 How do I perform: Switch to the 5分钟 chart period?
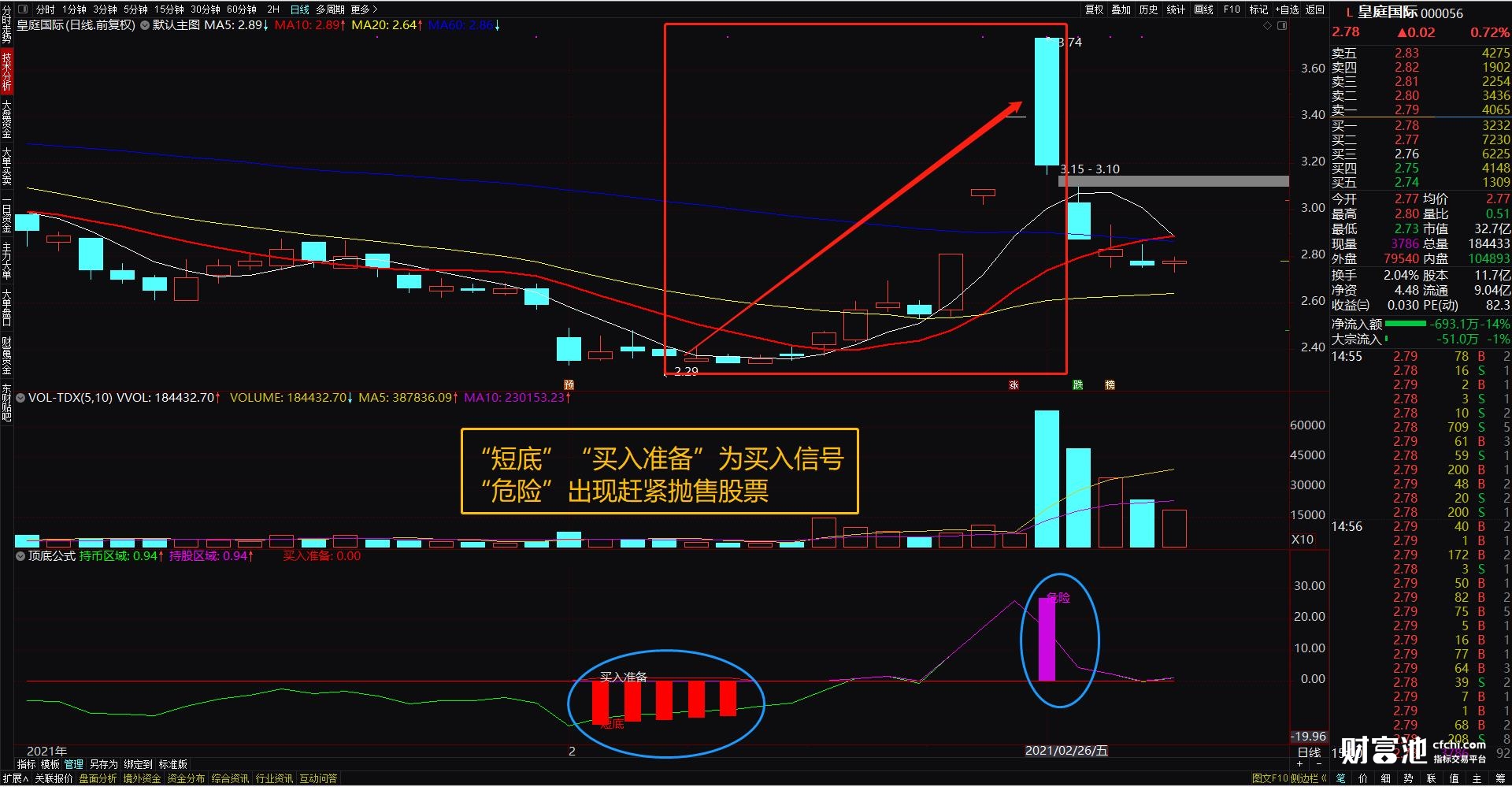(135, 9)
